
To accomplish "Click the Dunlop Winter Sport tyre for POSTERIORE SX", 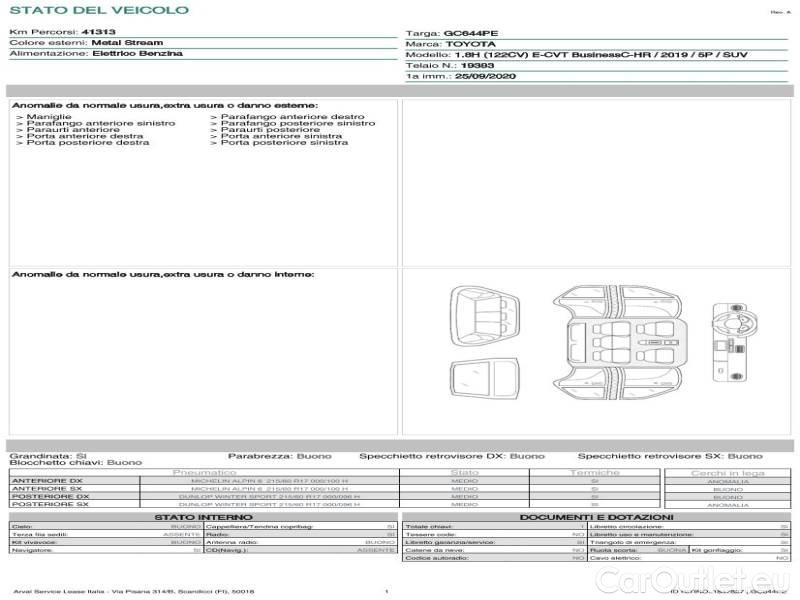I will pyautogui.click(x=269, y=504).
